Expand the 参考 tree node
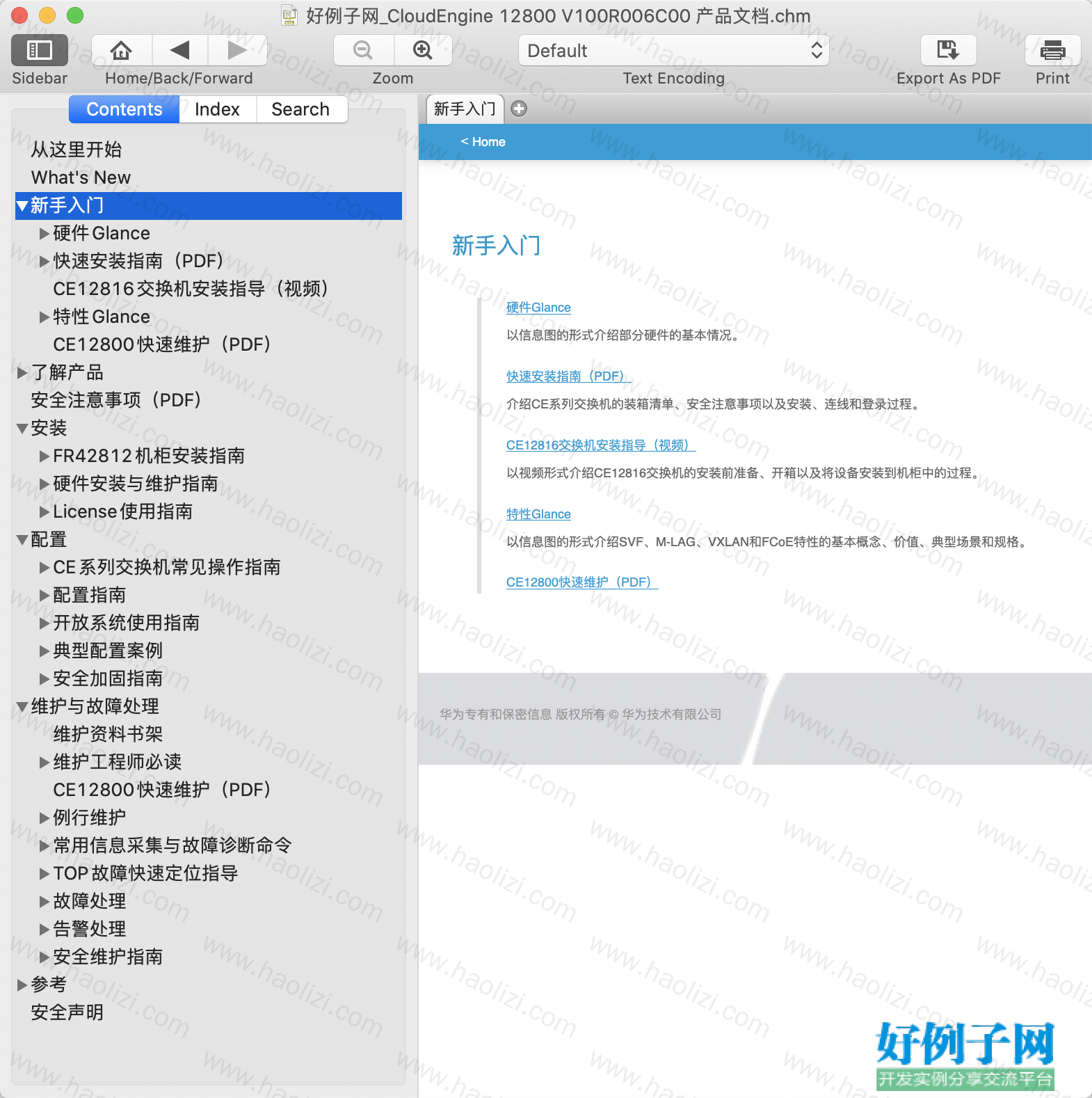1092x1098 pixels. pyautogui.click(x=22, y=985)
